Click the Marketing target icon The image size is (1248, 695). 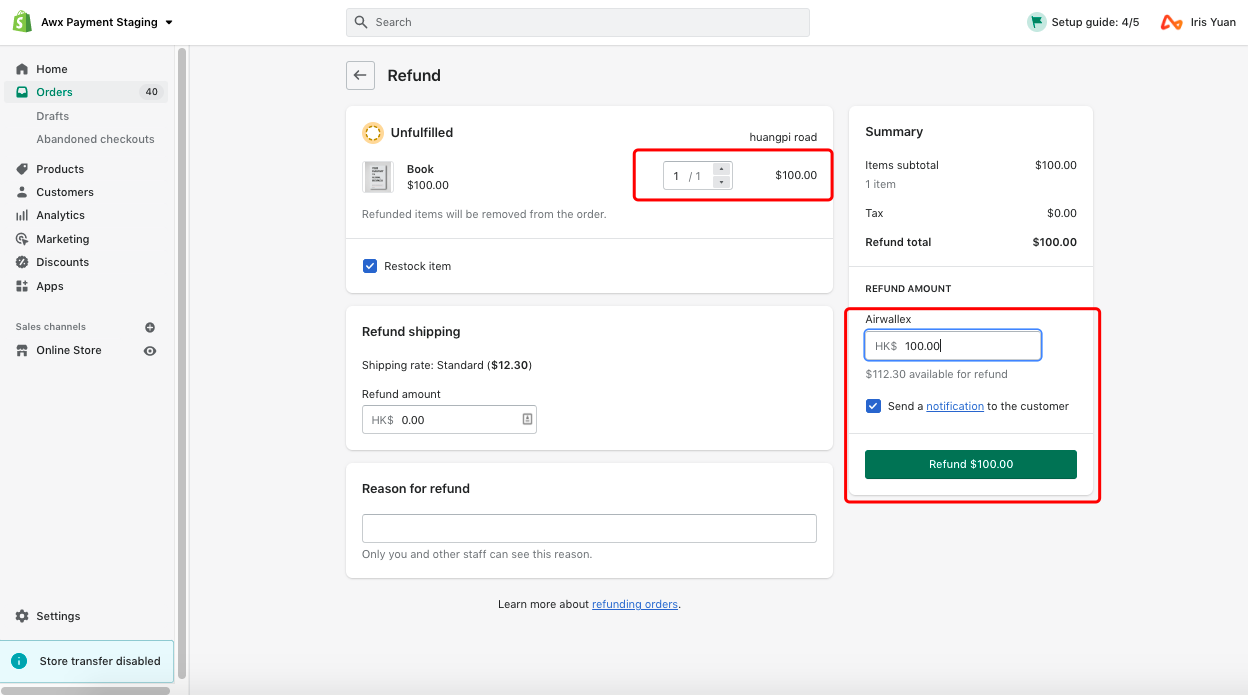pos(22,239)
